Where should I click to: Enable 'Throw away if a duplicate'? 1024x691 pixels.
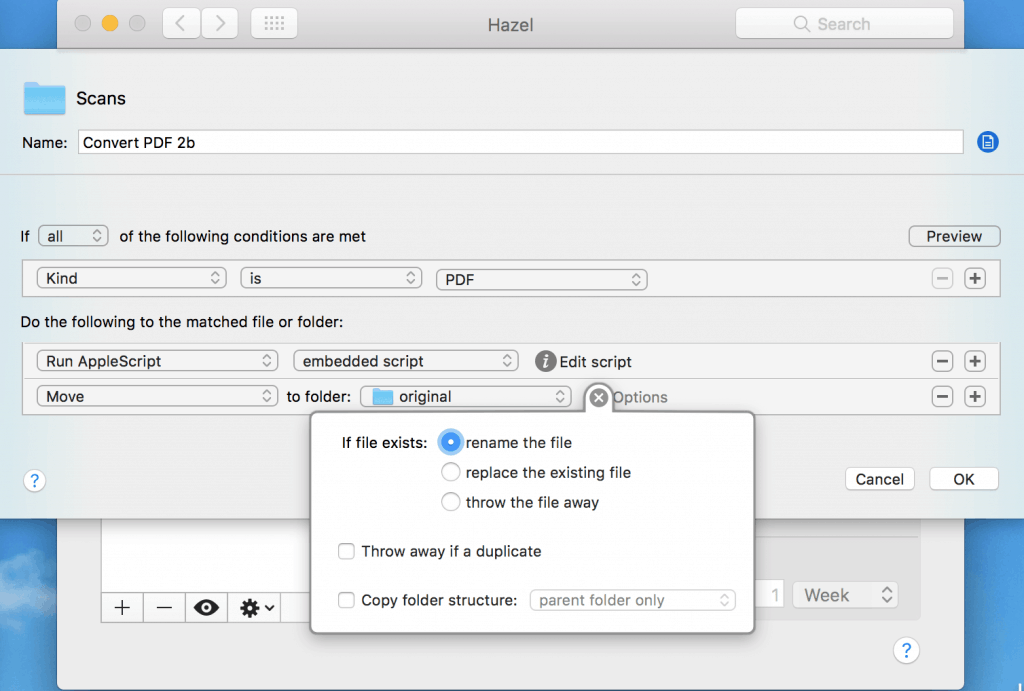point(346,551)
